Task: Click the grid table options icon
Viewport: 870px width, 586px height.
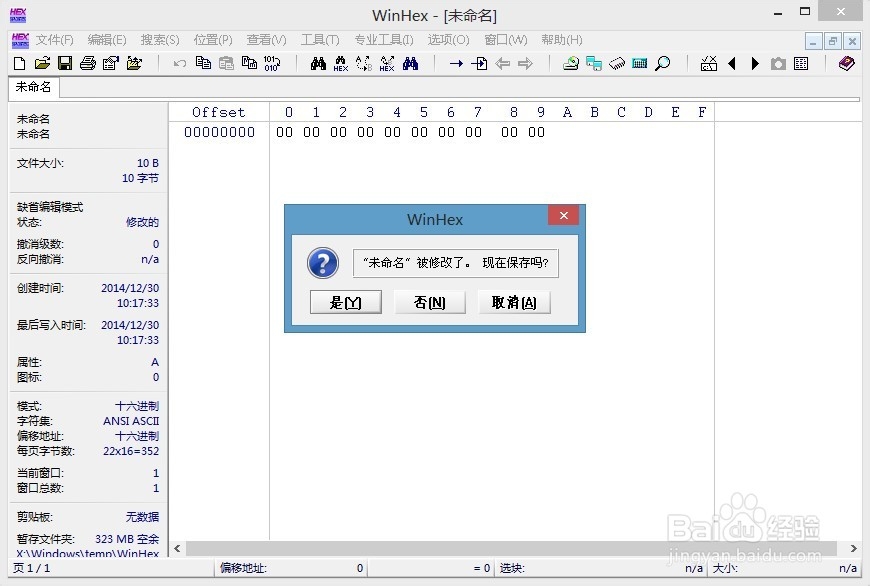Action: 801,64
